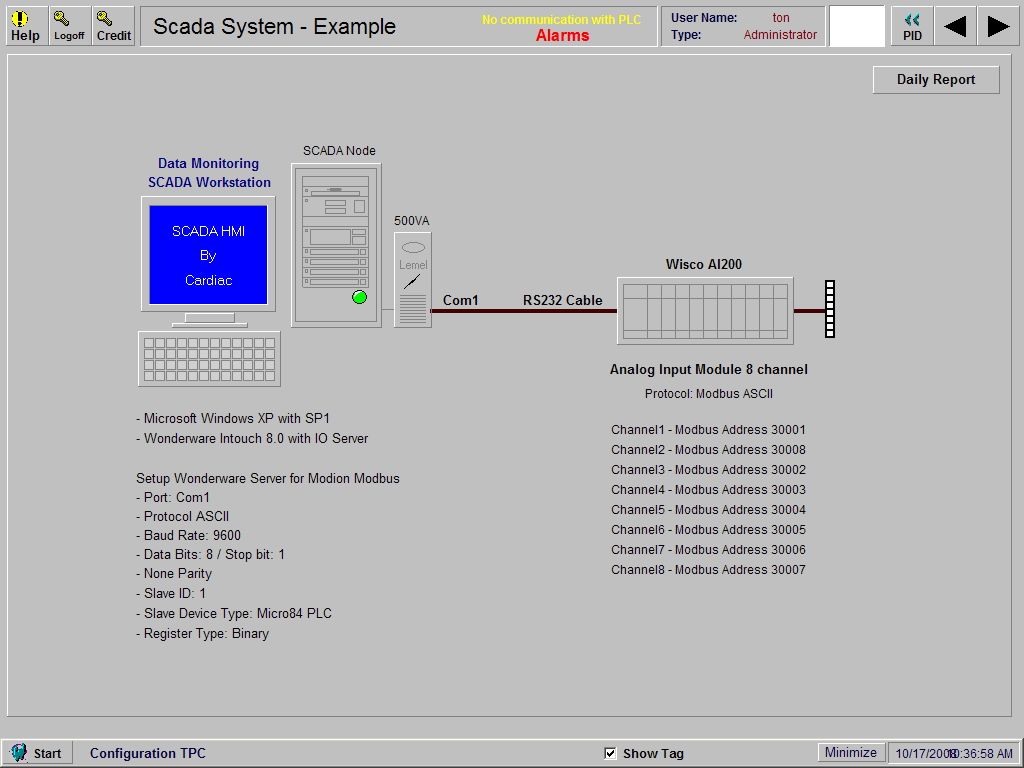Click the SCADA HMI monitor screen
The image size is (1024, 768).
click(208, 255)
